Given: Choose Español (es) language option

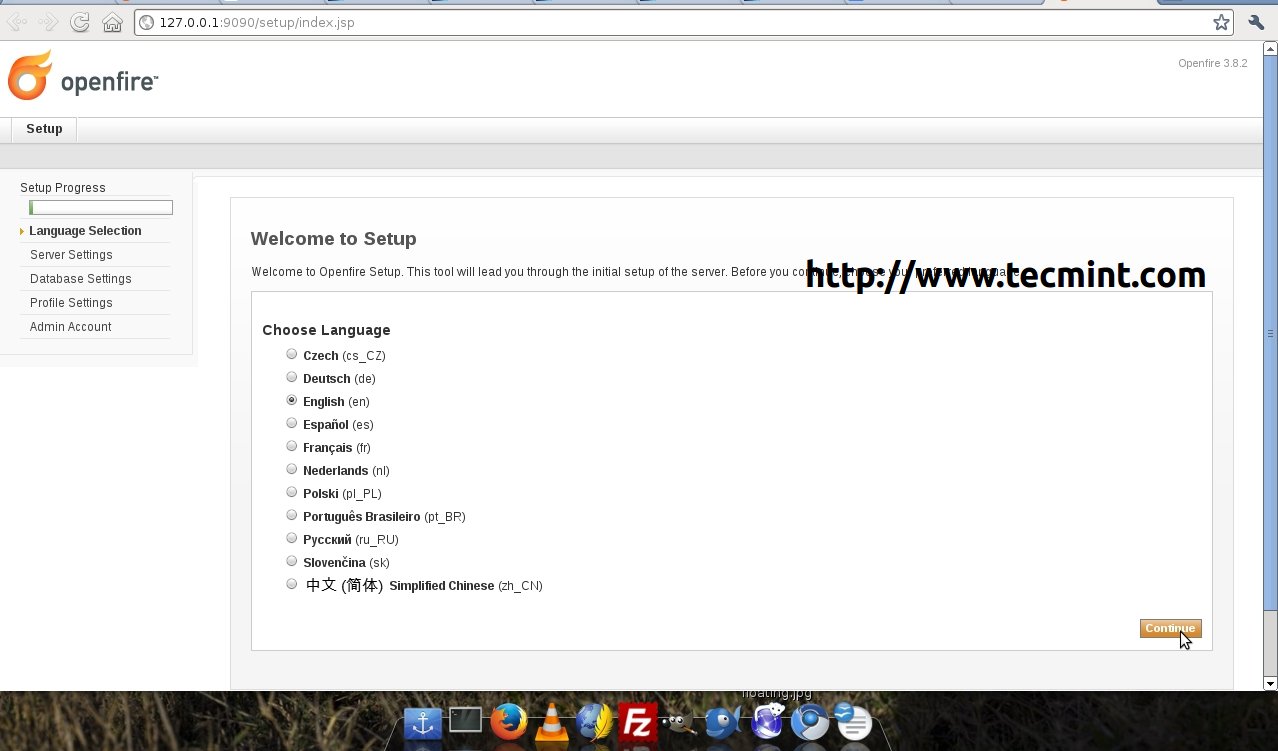Looking at the screenshot, I should [292, 423].
